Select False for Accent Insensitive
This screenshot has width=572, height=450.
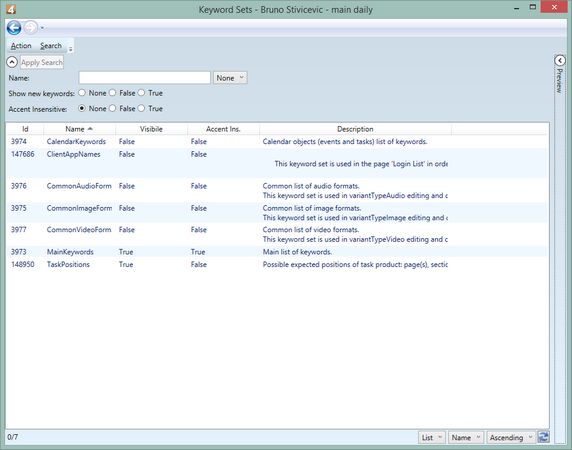(112, 108)
